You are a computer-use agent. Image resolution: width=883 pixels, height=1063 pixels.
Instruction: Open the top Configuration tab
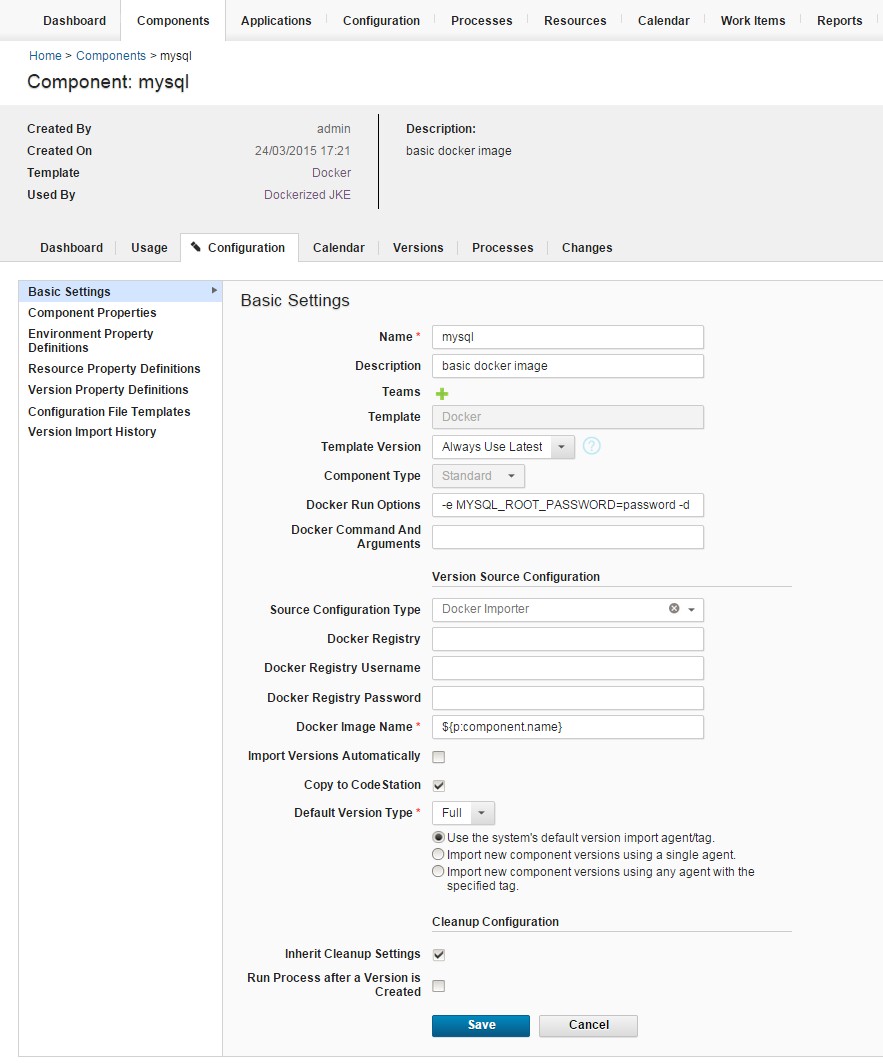point(381,20)
